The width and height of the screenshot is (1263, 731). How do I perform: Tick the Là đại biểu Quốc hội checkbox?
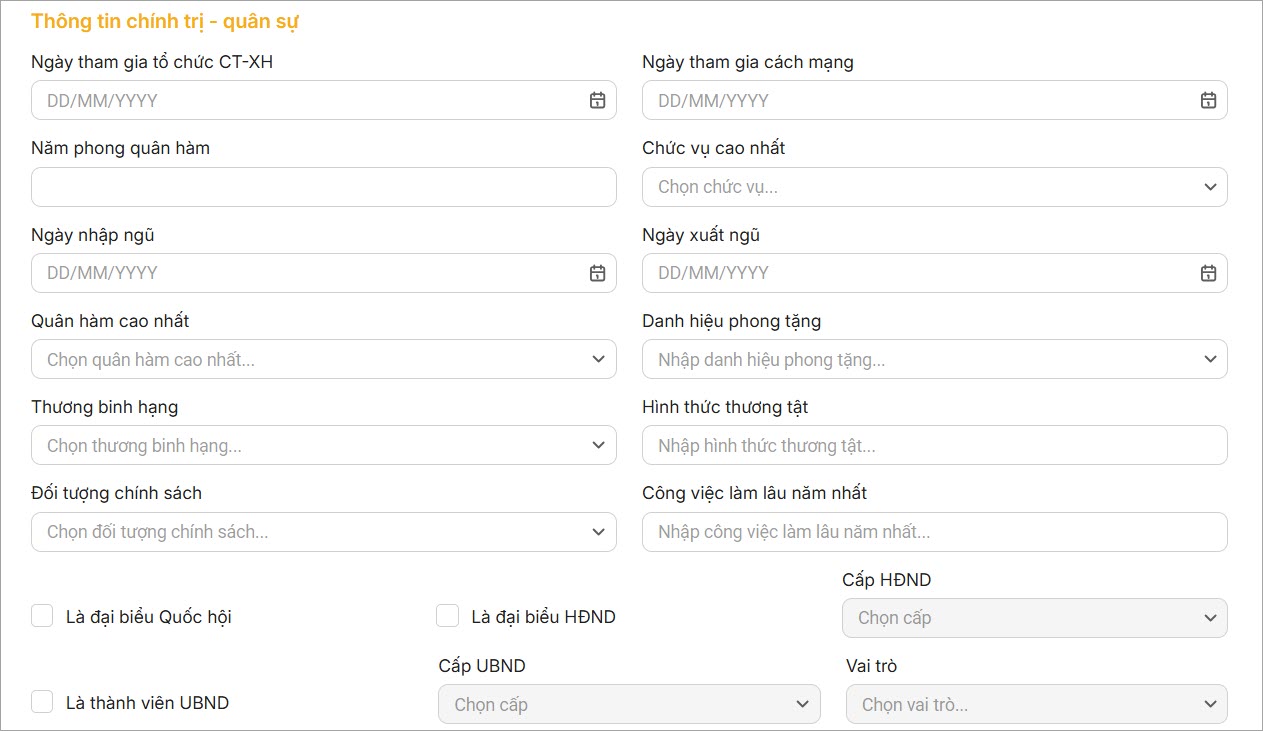pyautogui.click(x=42, y=616)
